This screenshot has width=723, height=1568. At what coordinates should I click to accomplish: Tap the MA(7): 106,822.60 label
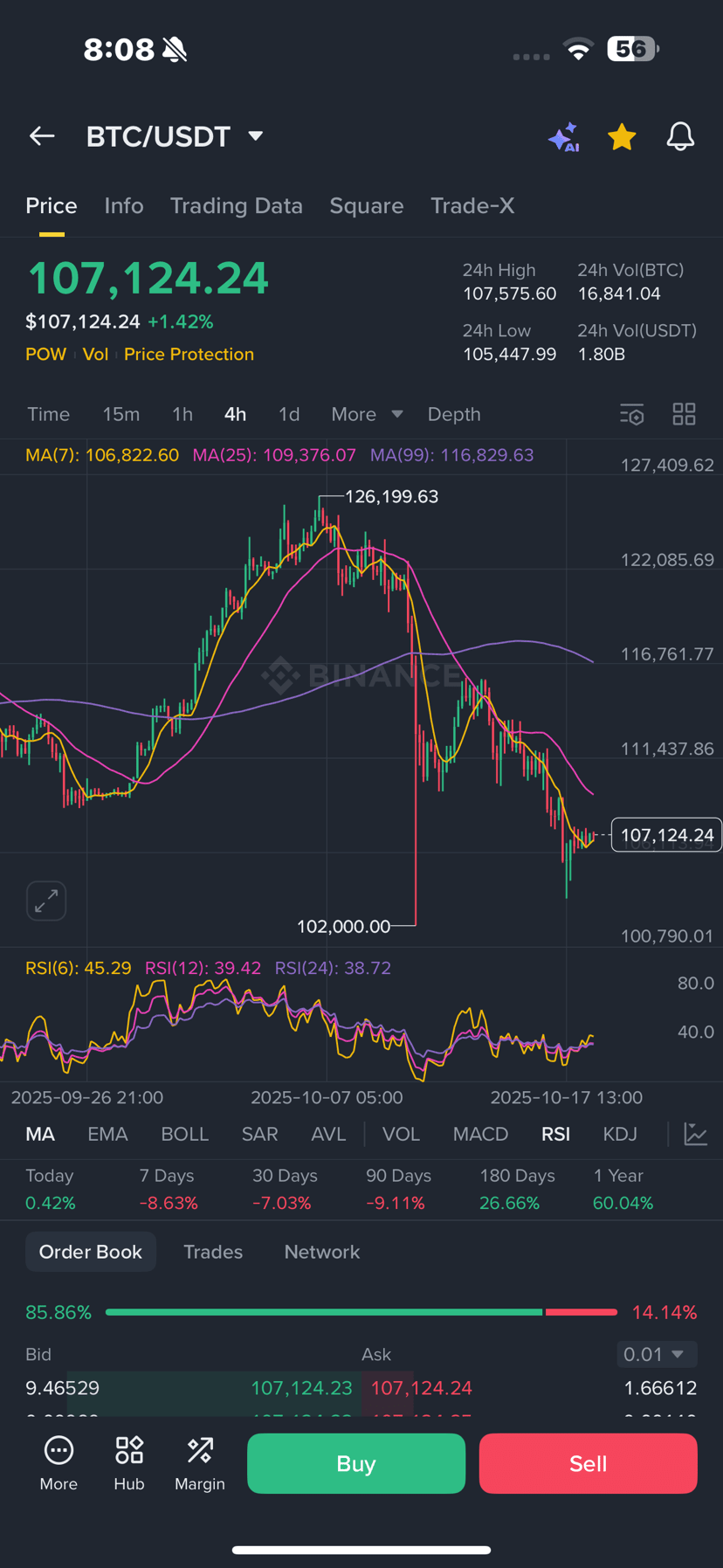pos(102,455)
